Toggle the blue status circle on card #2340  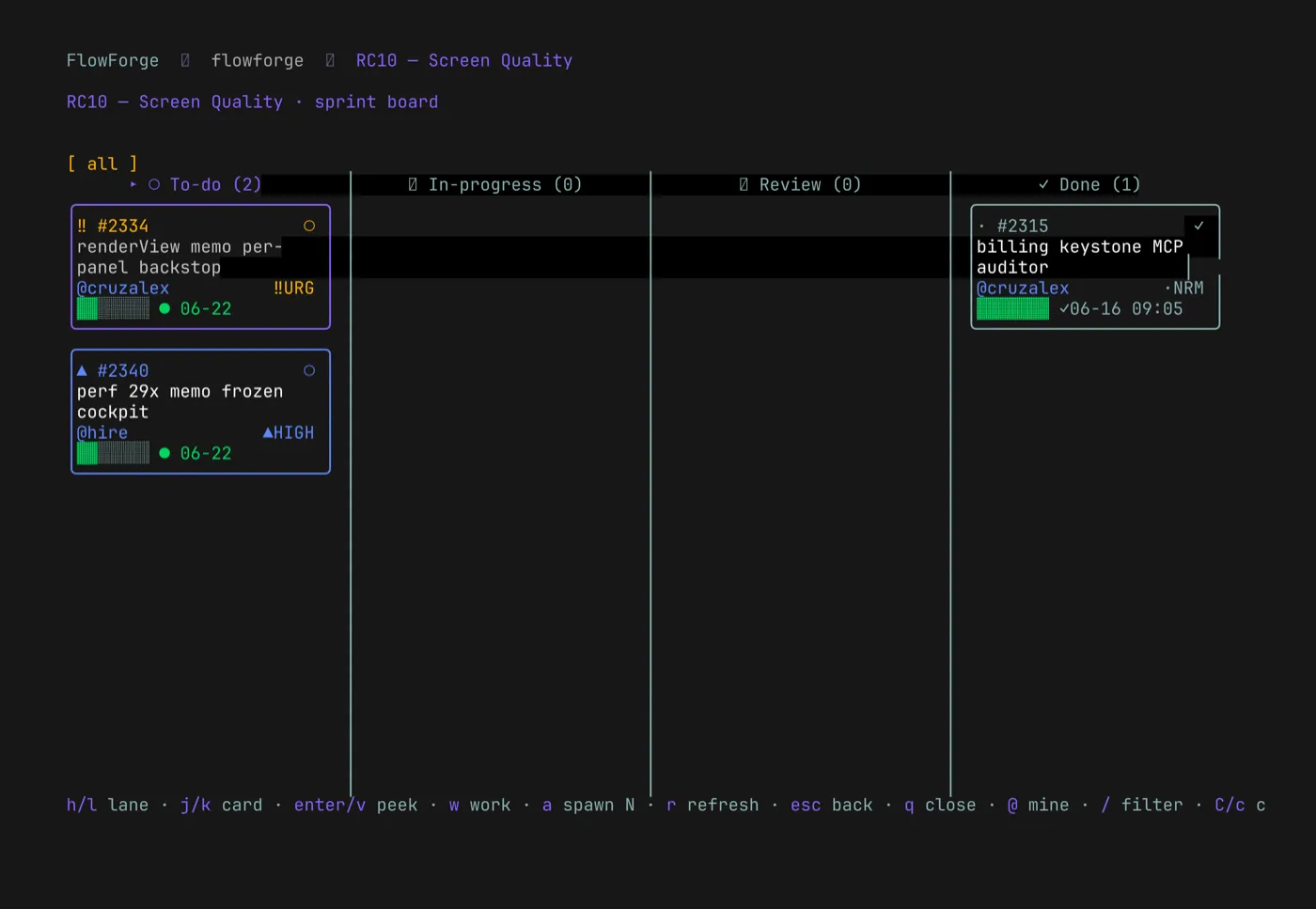309,370
